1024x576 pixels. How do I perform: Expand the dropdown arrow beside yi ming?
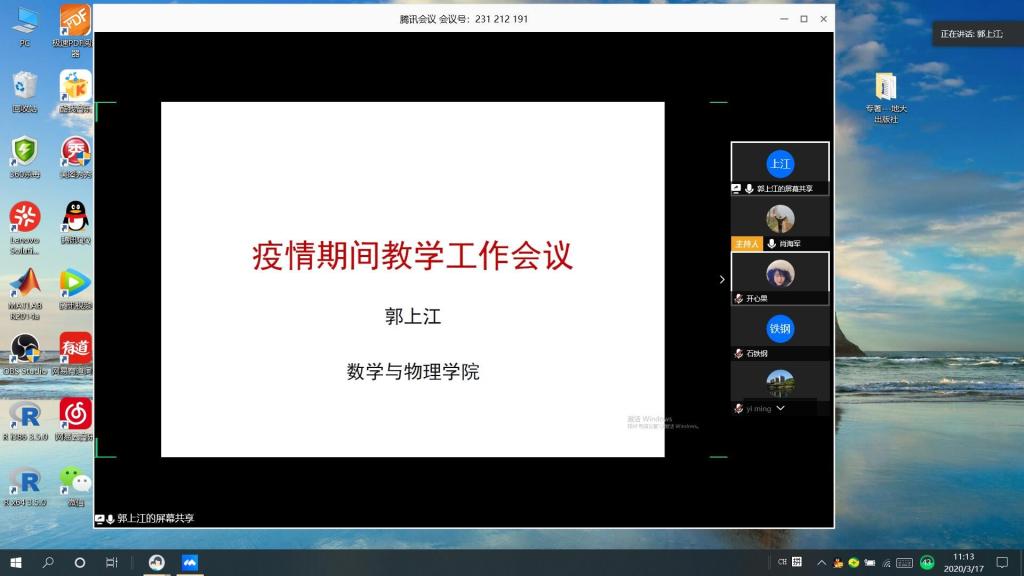coord(781,408)
